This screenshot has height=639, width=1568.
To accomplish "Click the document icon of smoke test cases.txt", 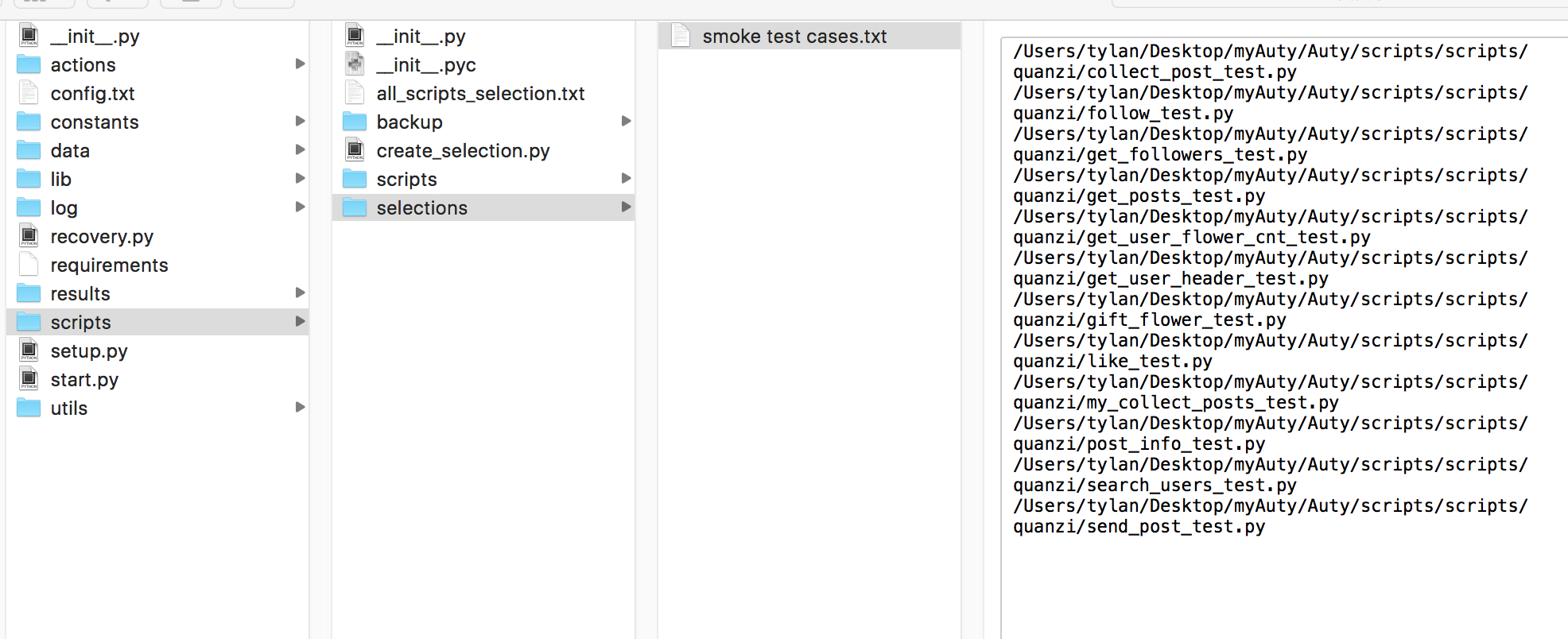I will click(681, 36).
